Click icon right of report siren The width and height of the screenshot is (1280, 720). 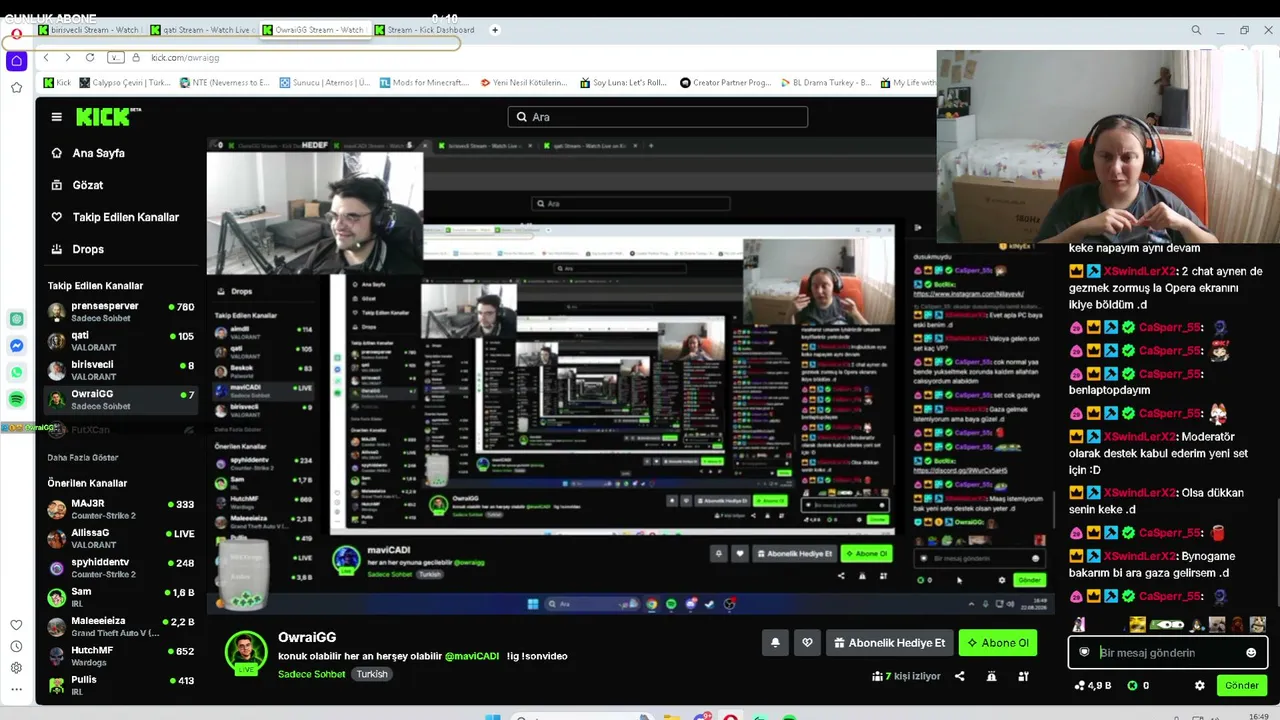1023,676
